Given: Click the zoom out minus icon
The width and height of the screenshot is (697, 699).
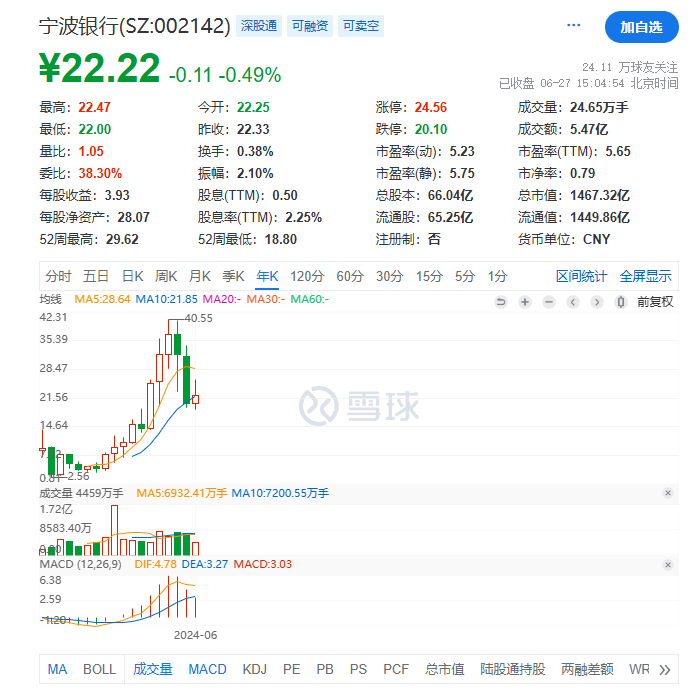Looking at the screenshot, I should point(549,302).
